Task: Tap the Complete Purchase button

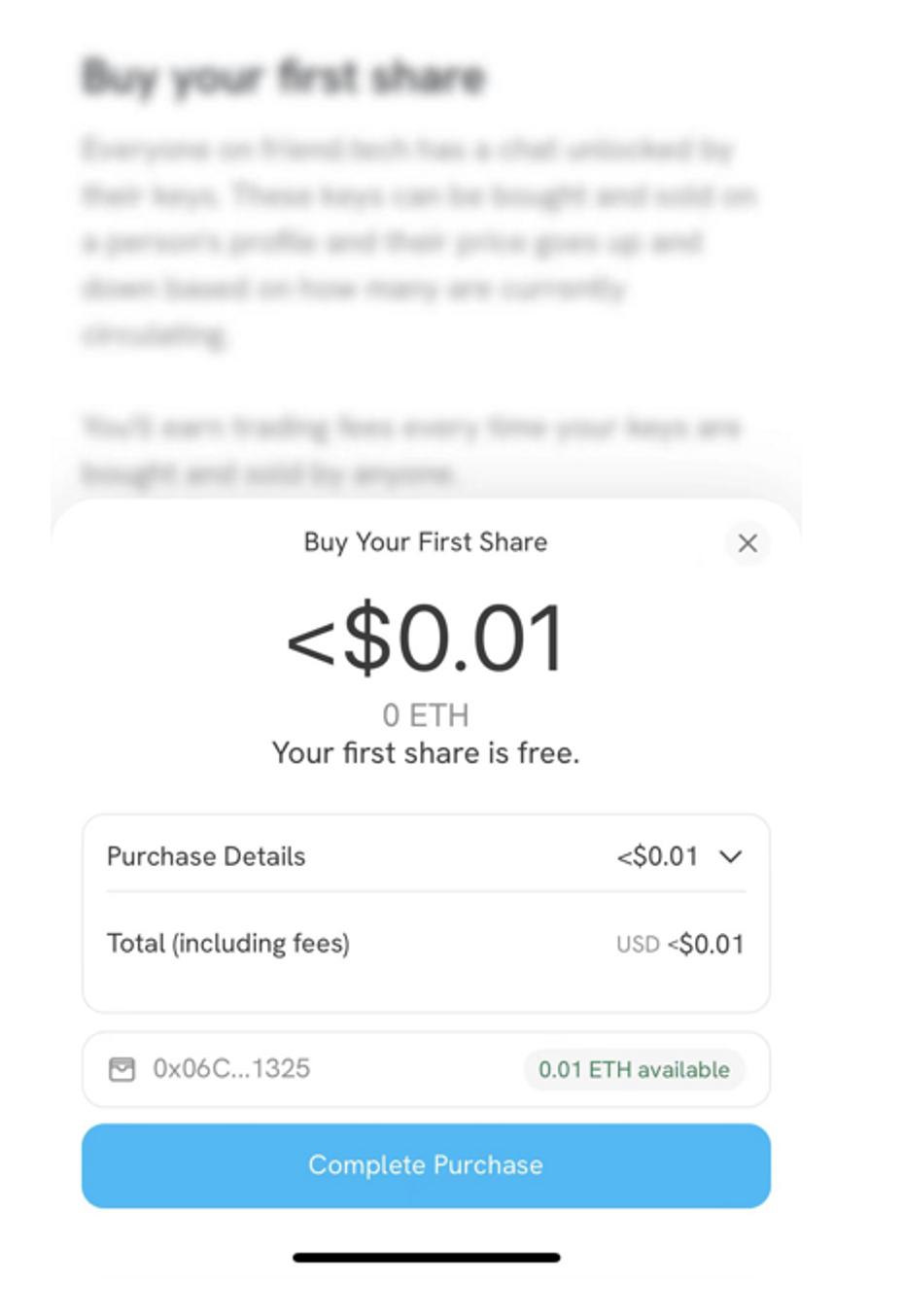Action: [426, 1165]
